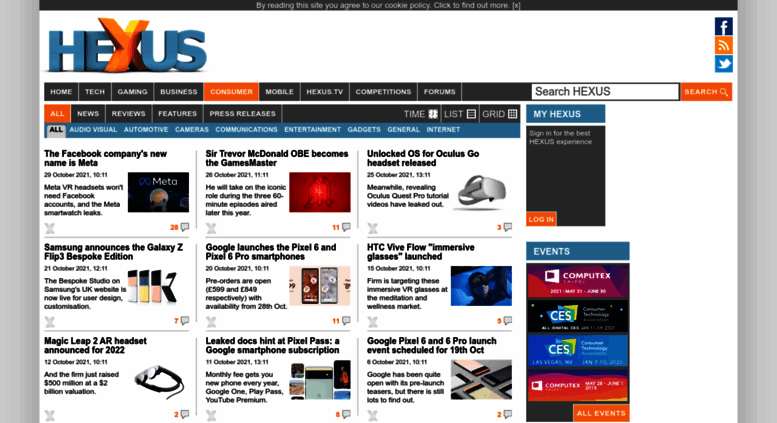Switch to TIME view icon

click(x=433, y=114)
